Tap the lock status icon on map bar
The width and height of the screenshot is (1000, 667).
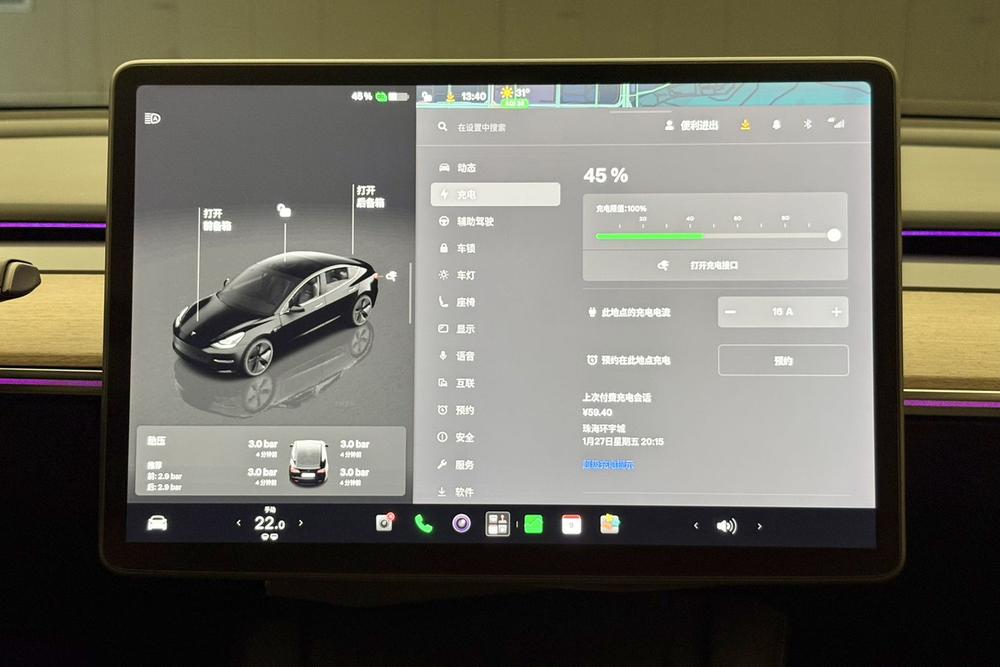[x=427, y=97]
